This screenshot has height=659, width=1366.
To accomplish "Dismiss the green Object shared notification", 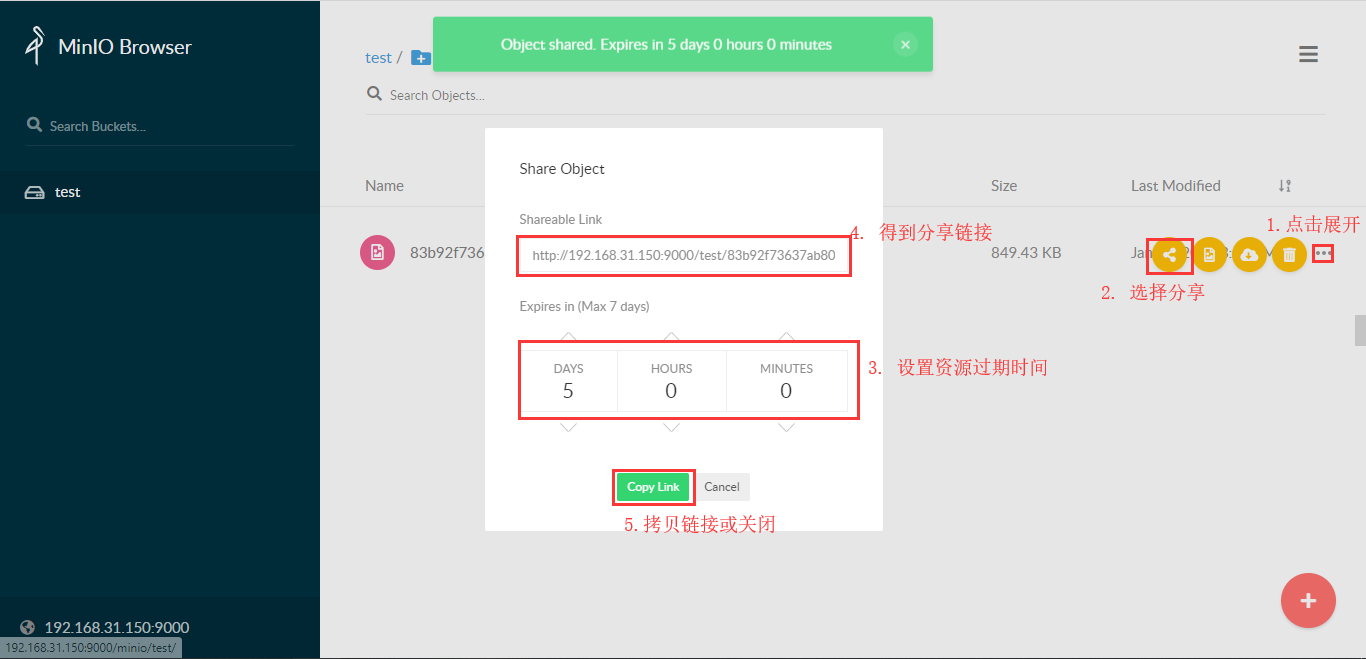I will 905,44.
